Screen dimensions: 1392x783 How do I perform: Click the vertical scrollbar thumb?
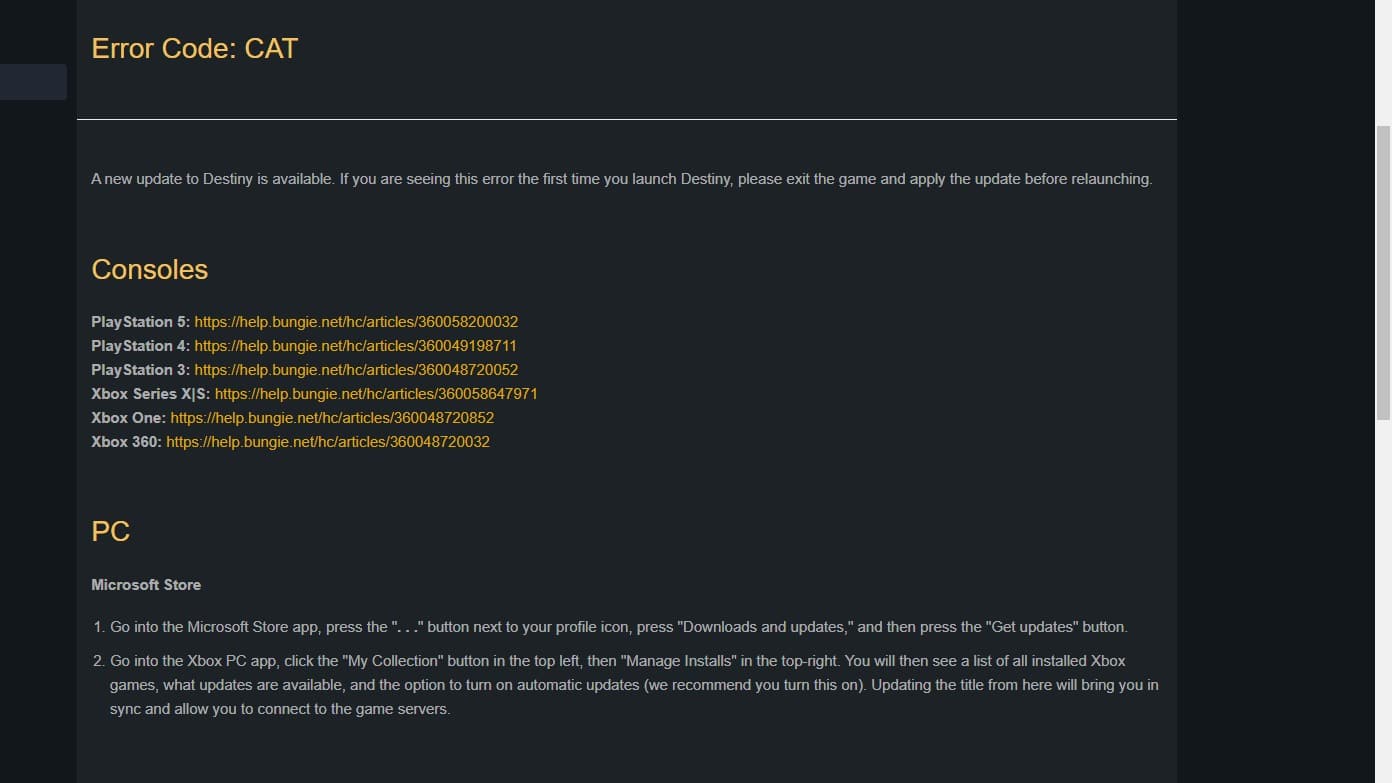(1383, 272)
